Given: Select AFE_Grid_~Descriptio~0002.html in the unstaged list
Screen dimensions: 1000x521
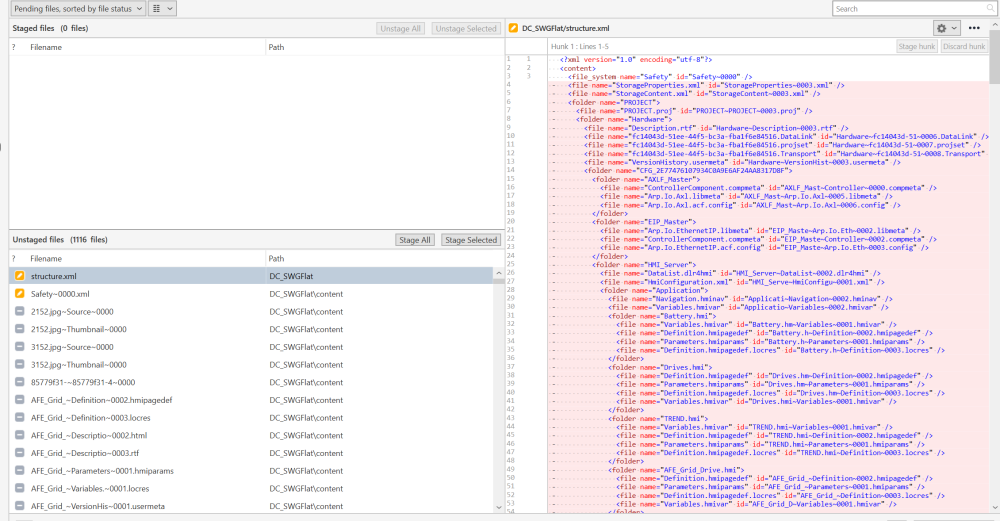Looking at the screenshot, I should (x=89, y=436).
